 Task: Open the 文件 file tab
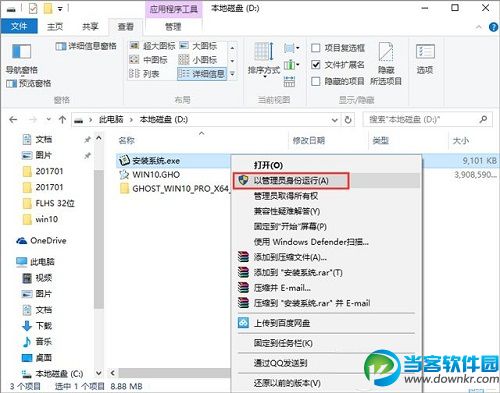(x=19, y=26)
